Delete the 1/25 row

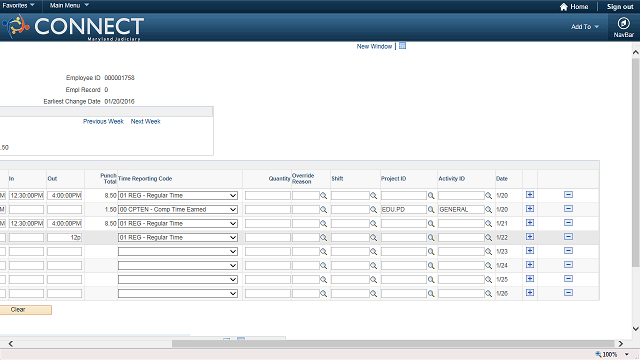pos(568,278)
